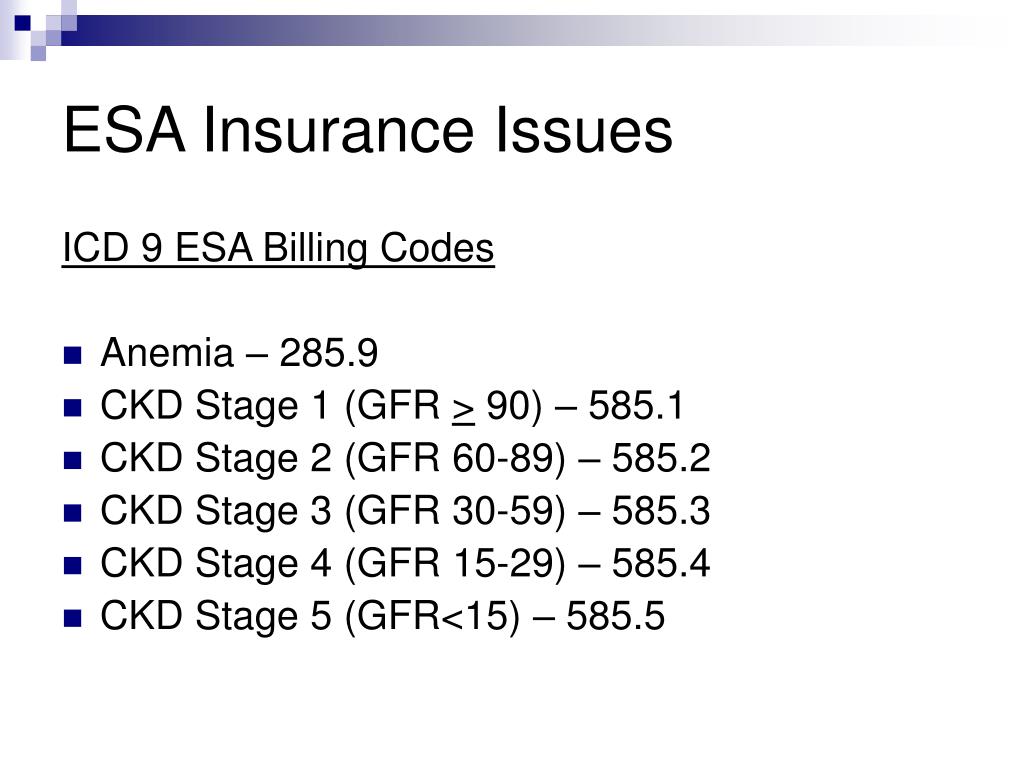
Task: Click the underlined ICD 9 ESA Billing Codes heading
Action: (278, 249)
